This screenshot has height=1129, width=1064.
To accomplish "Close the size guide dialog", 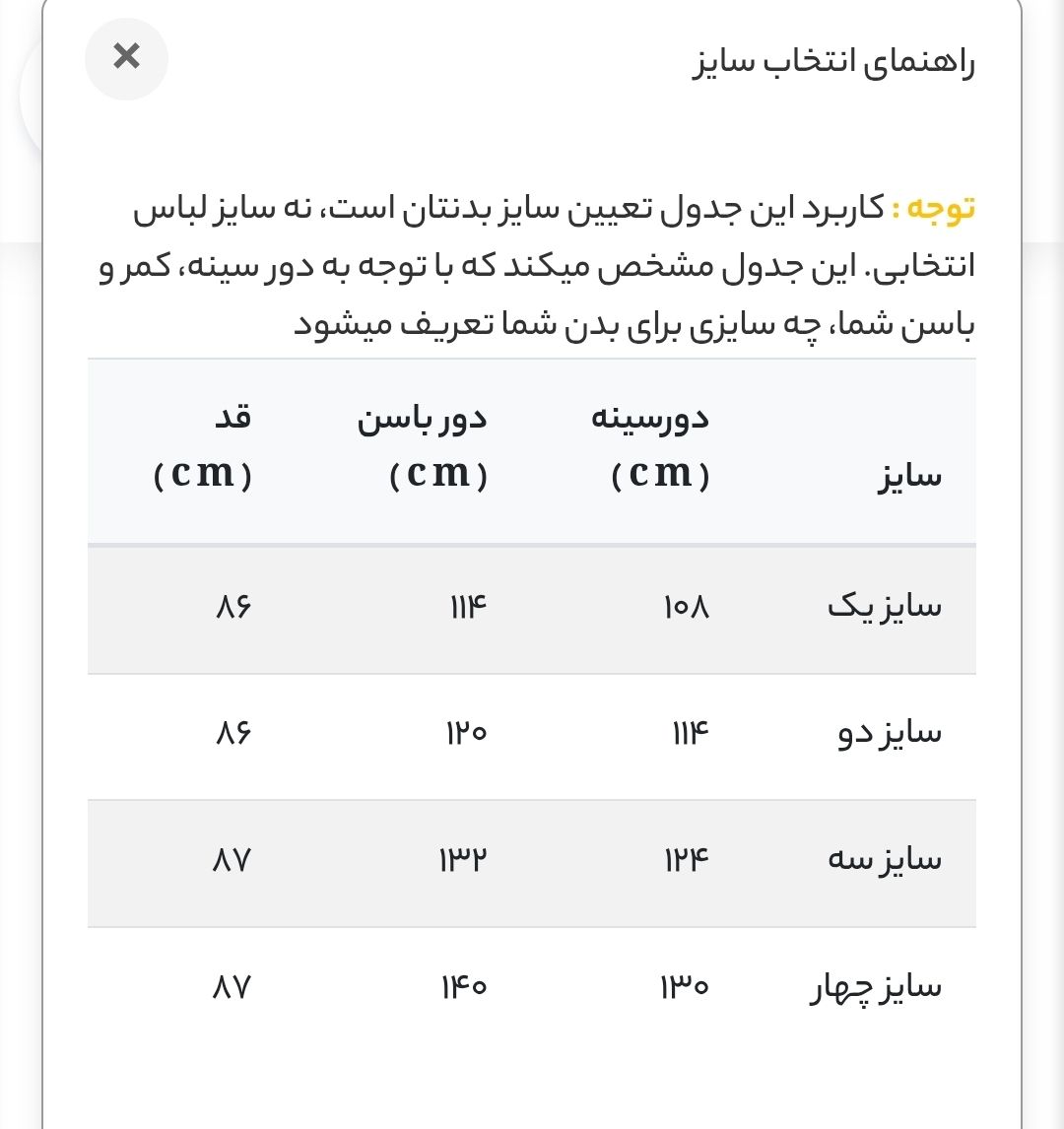I will pyautogui.click(x=126, y=59).
